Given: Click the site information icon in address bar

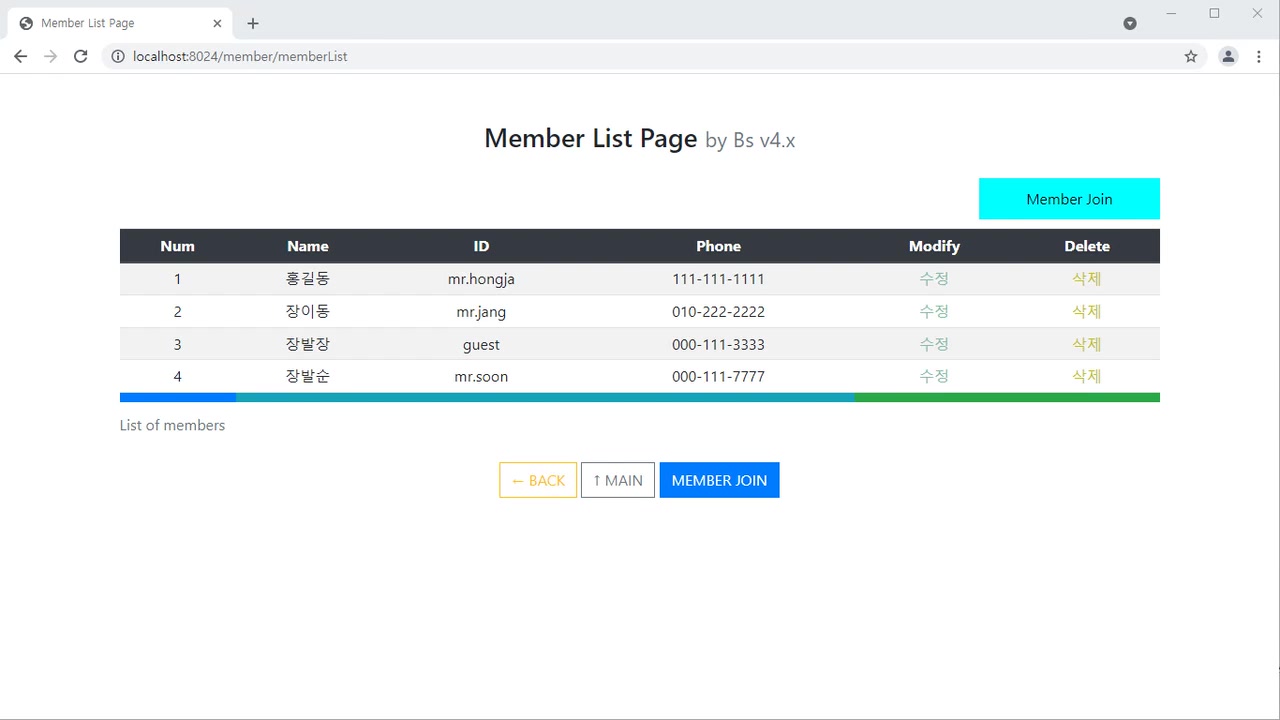Looking at the screenshot, I should (x=118, y=56).
